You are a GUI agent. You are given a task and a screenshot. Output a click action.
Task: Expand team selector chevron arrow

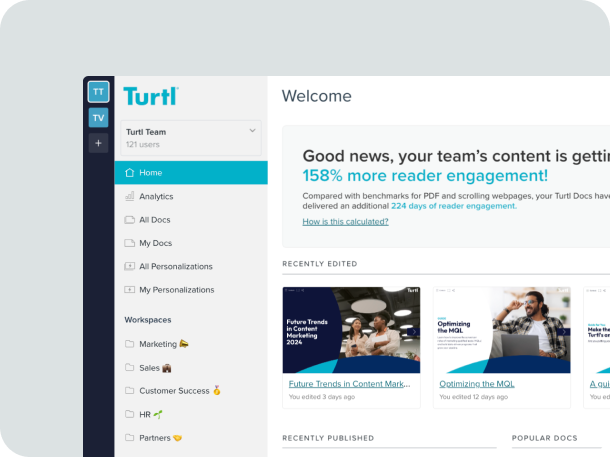(x=252, y=131)
